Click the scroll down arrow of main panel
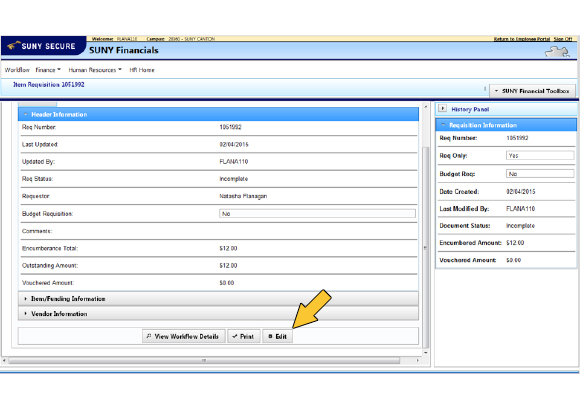 (x=425, y=353)
